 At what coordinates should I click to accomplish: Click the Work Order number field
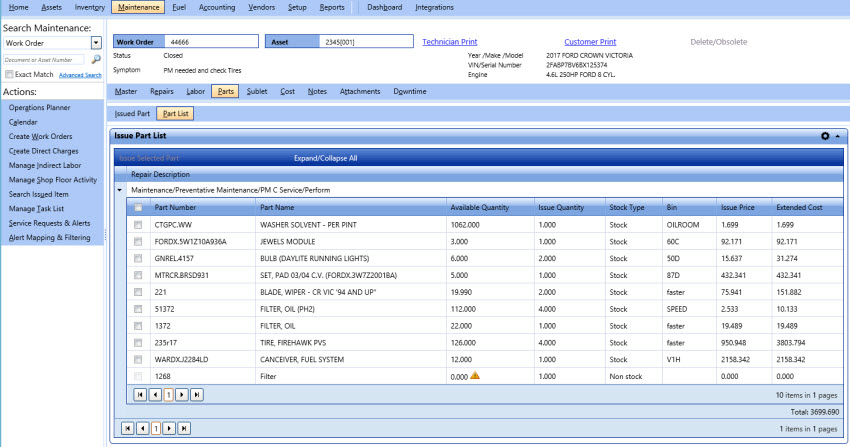pos(211,42)
